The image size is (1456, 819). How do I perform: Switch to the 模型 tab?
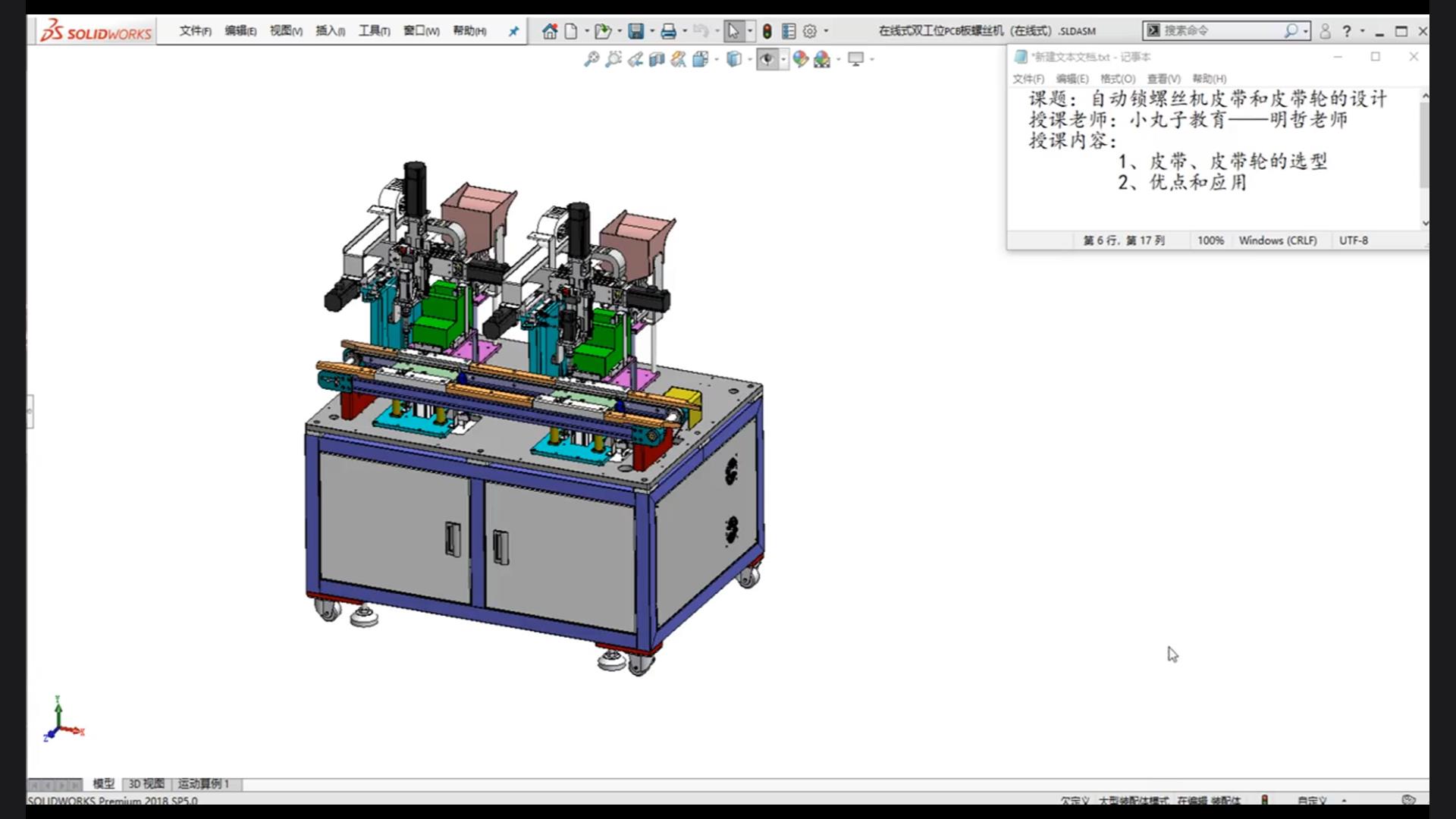pyautogui.click(x=103, y=783)
